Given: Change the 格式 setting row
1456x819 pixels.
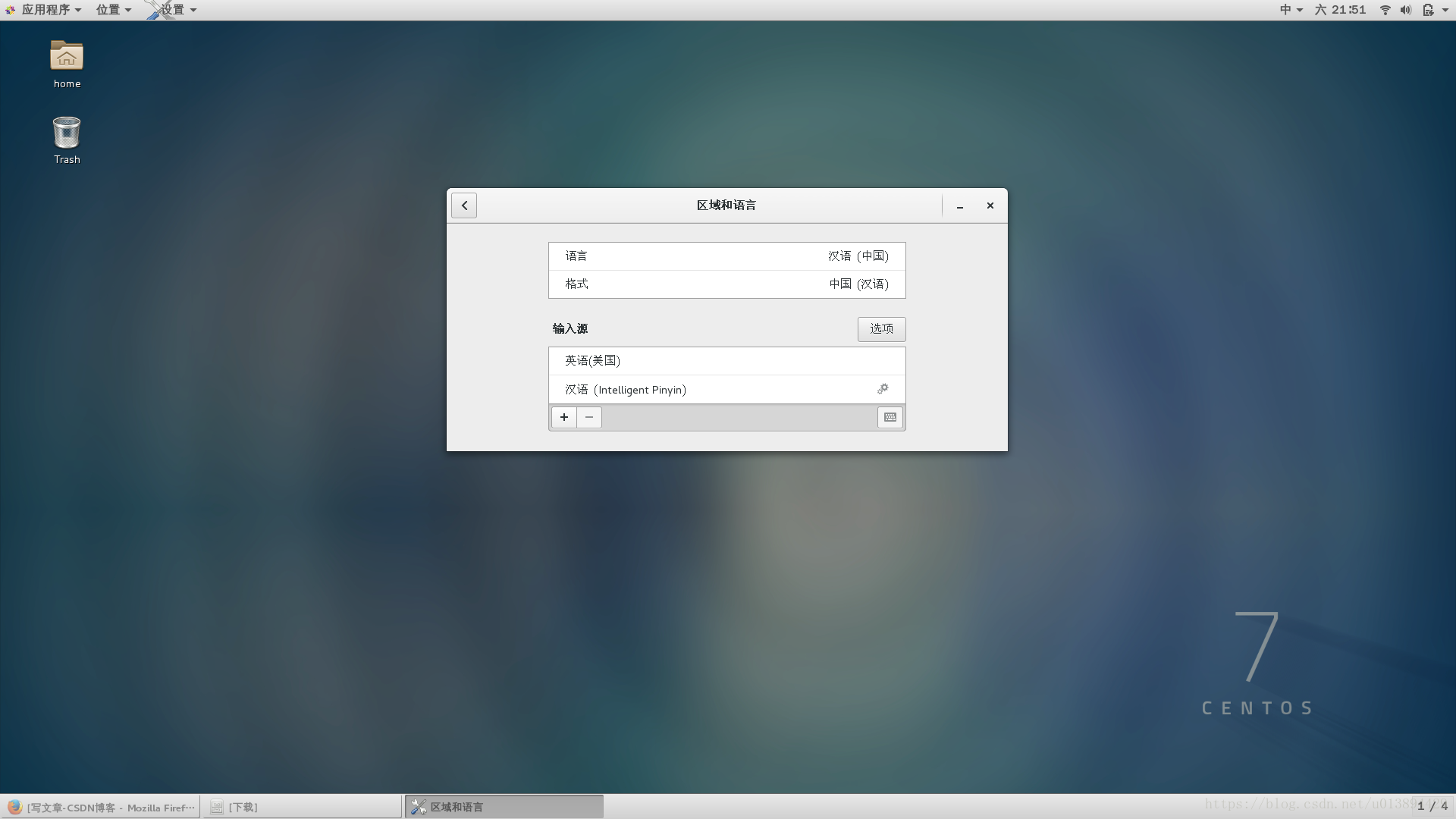Looking at the screenshot, I should [x=726, y=284].
